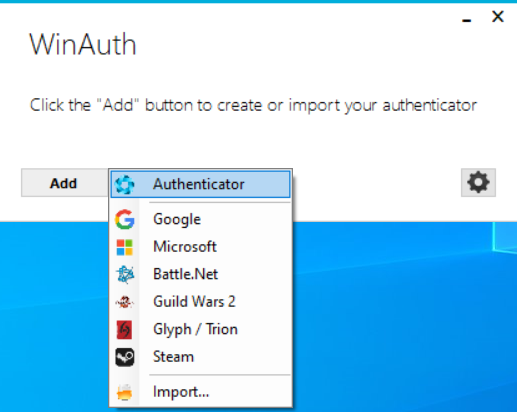Click the orange Import folder icon
Image resolution: width=517 pixels, height=412 pixels.
[x=124, y=392]
